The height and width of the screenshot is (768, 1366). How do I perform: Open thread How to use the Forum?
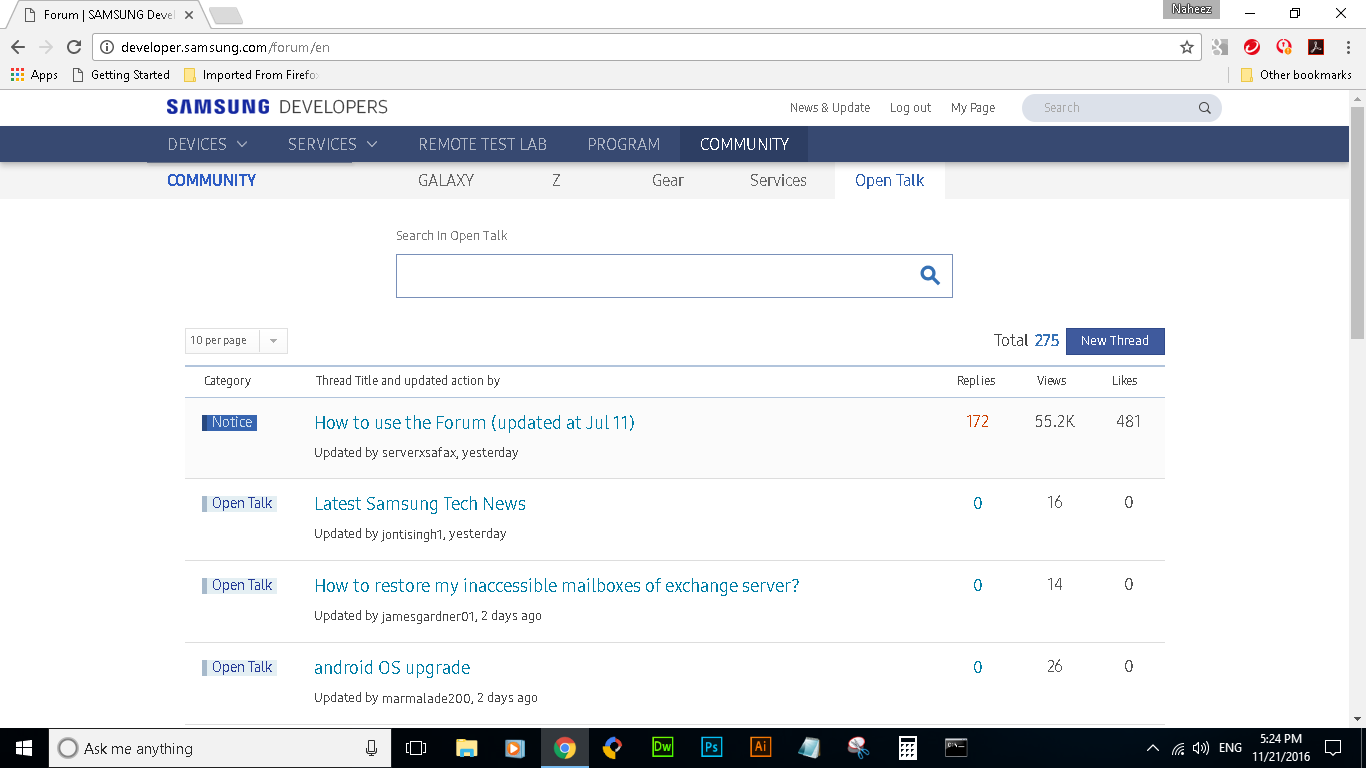pyautogui.click(x=474, y=423)
